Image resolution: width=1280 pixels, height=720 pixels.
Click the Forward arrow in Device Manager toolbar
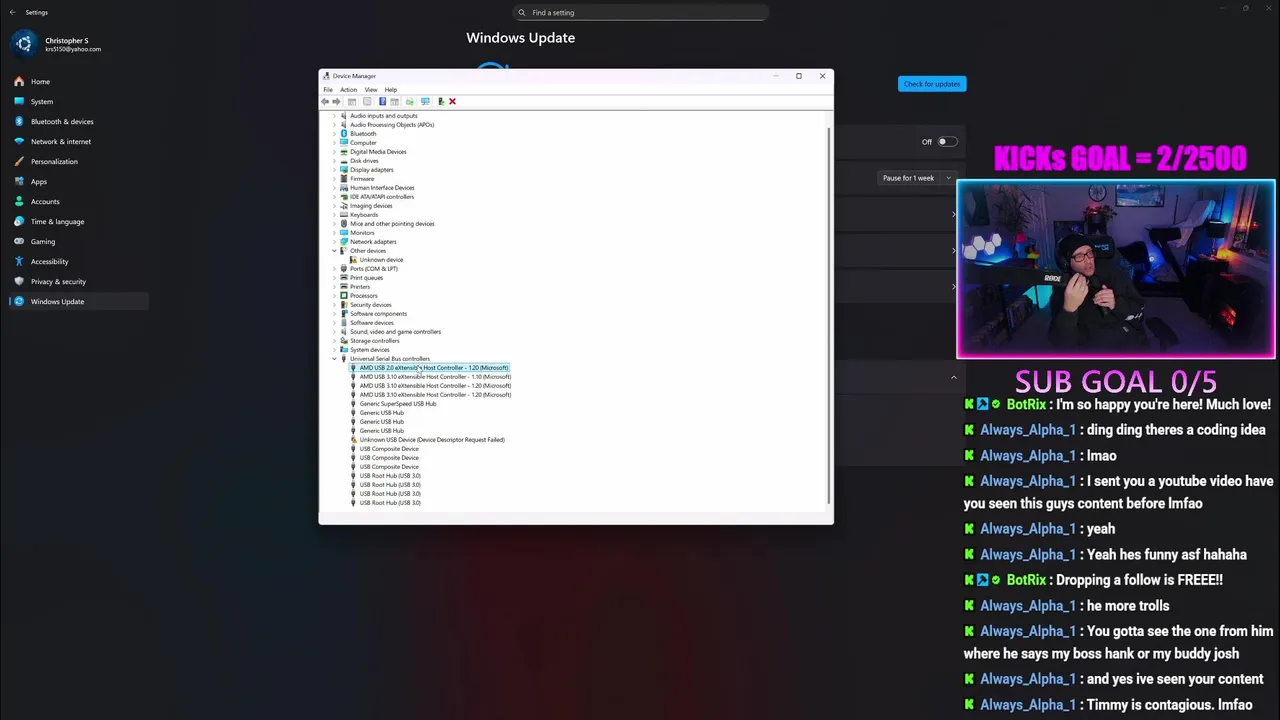pos(336,101)
